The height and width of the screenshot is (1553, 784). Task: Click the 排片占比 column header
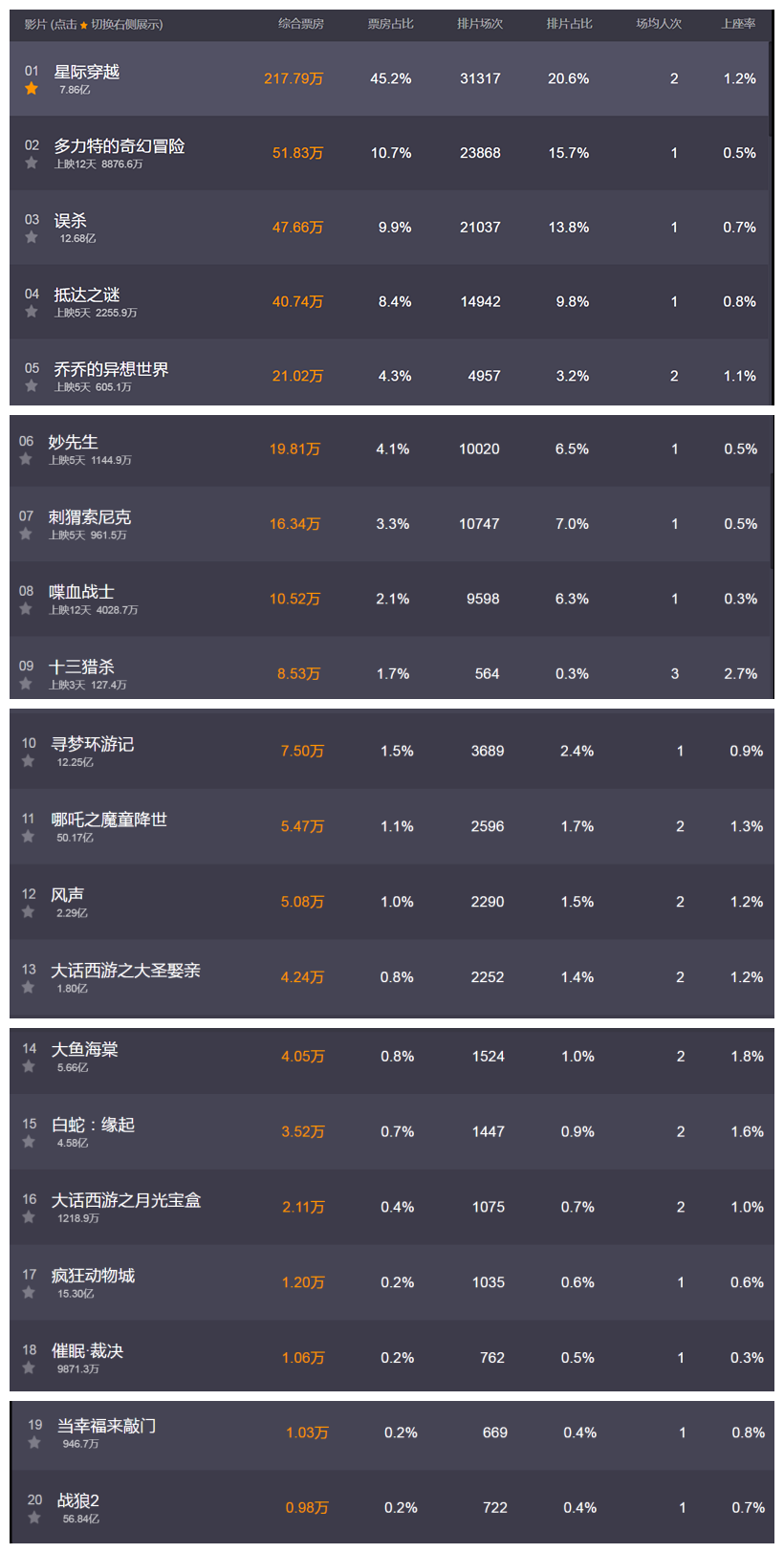[570, 24]
